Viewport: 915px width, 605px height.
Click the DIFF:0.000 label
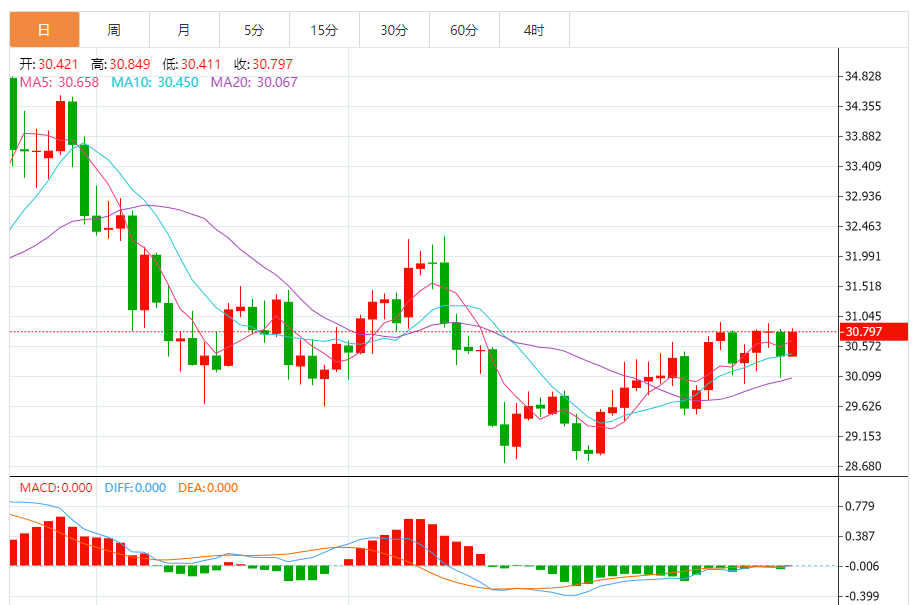click(135, 488)
